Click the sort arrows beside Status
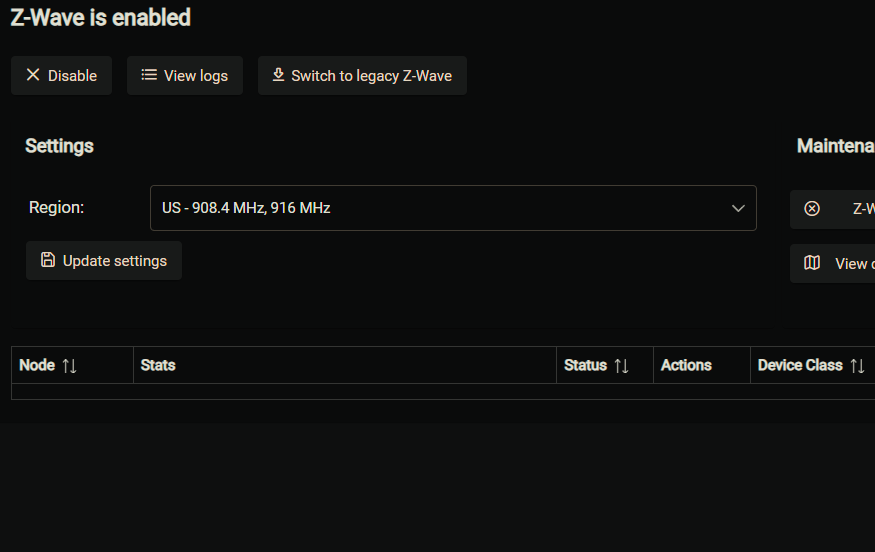The image size is (875, 552). tap(621, 366)
